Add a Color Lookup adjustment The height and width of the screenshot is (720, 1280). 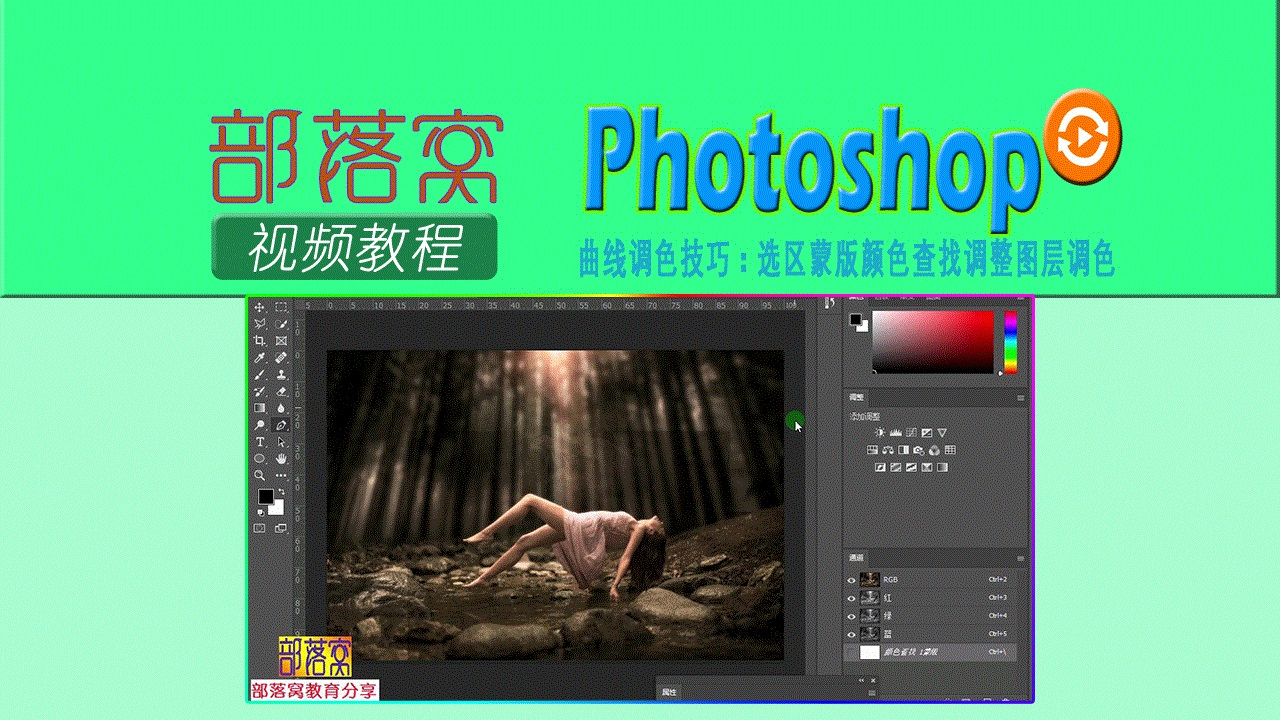[950, 451]
